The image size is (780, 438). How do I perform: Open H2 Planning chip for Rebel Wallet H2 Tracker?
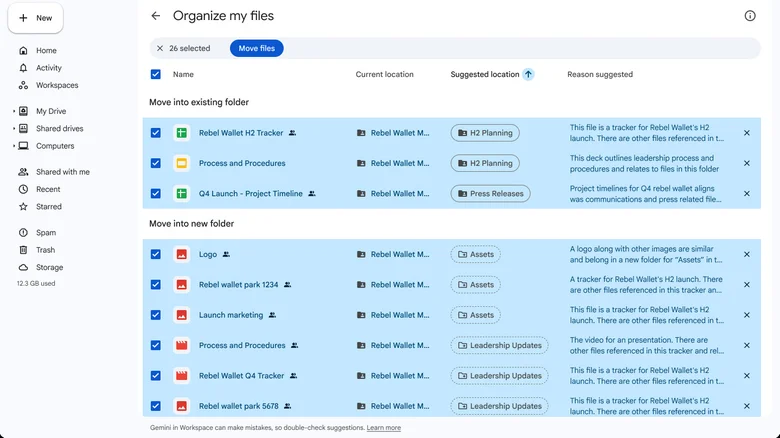485,133
